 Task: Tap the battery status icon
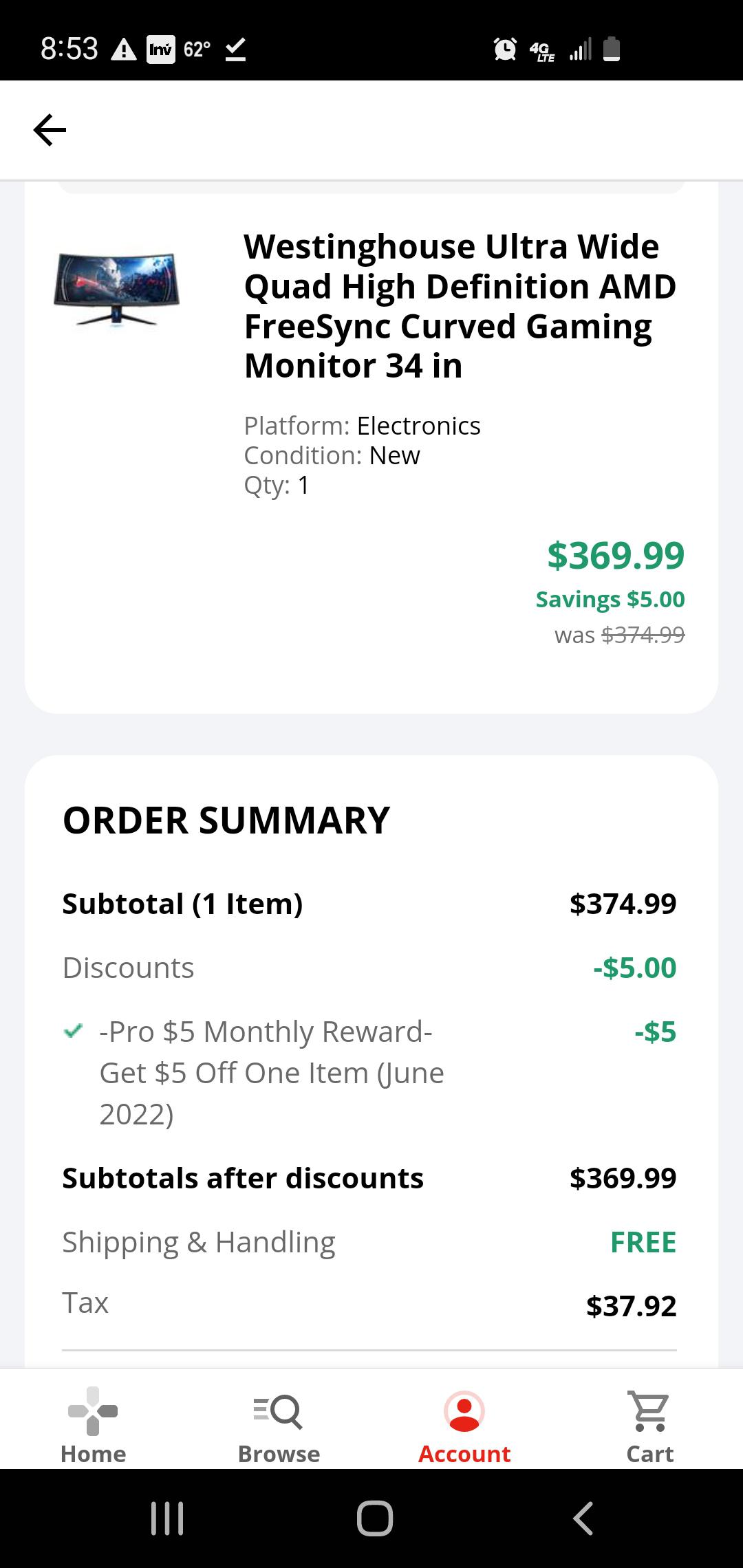[612, 50]
